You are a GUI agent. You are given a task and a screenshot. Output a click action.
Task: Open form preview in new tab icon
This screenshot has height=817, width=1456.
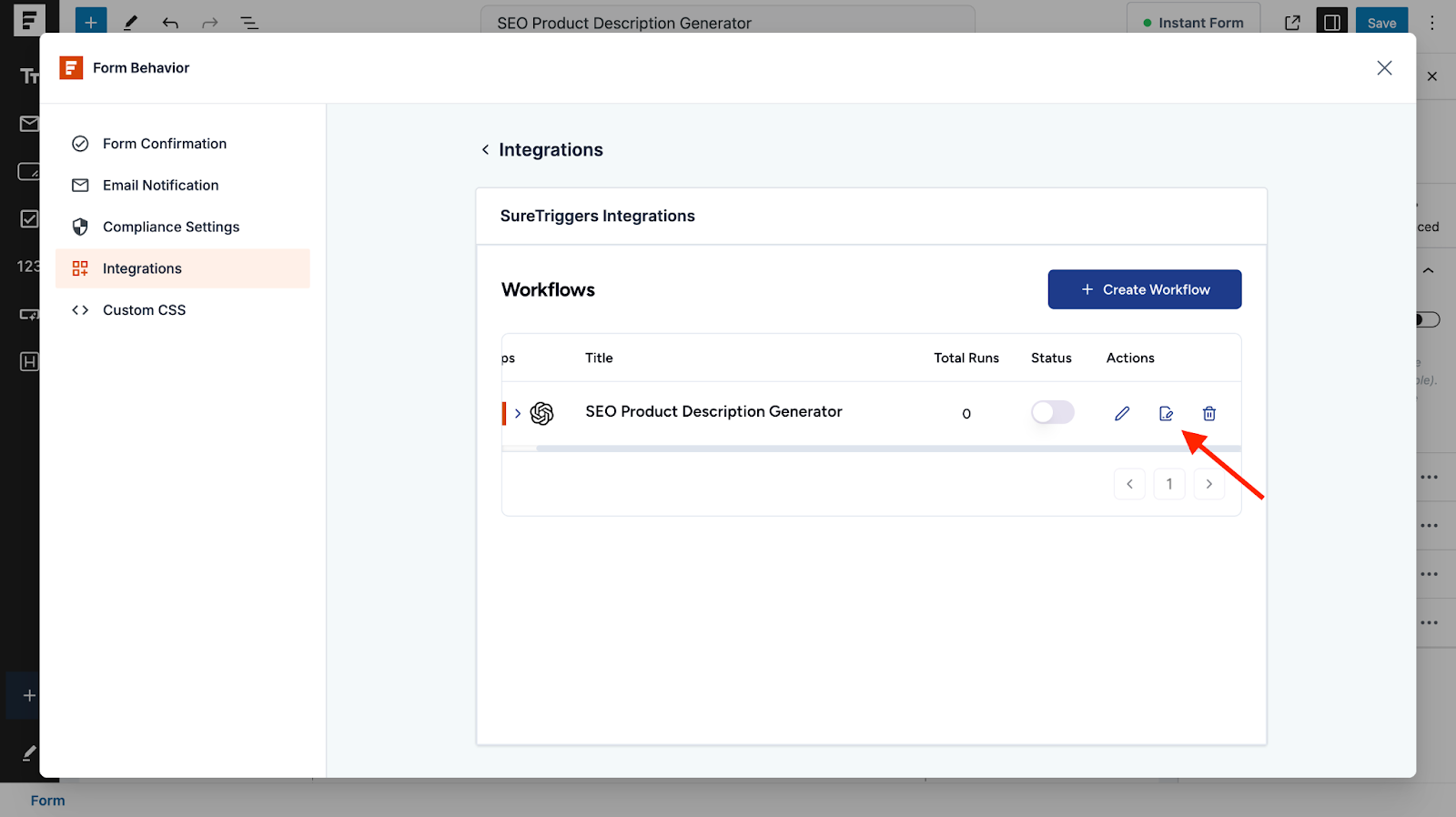[1292, 23]
